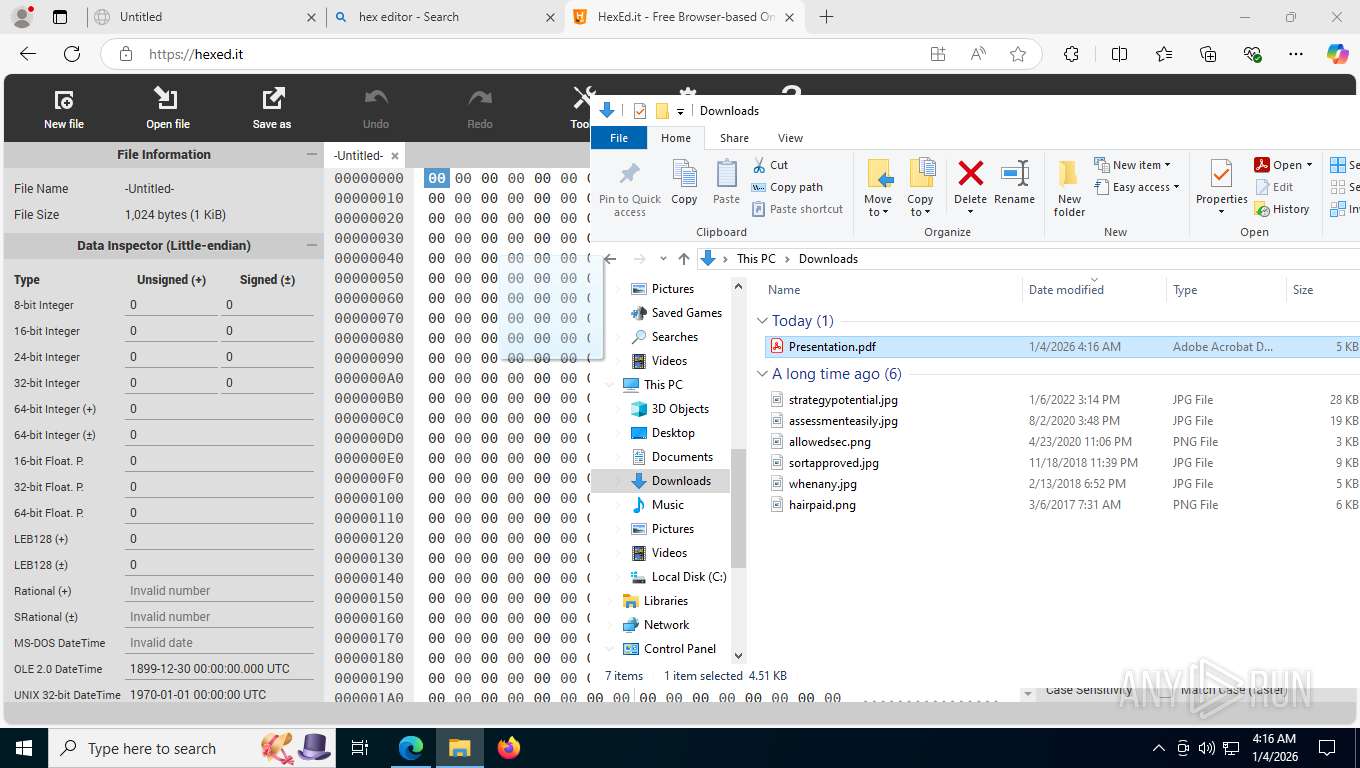Click Edit in the Open group
Screen dimensions: 1360x768
(1274, 187)
